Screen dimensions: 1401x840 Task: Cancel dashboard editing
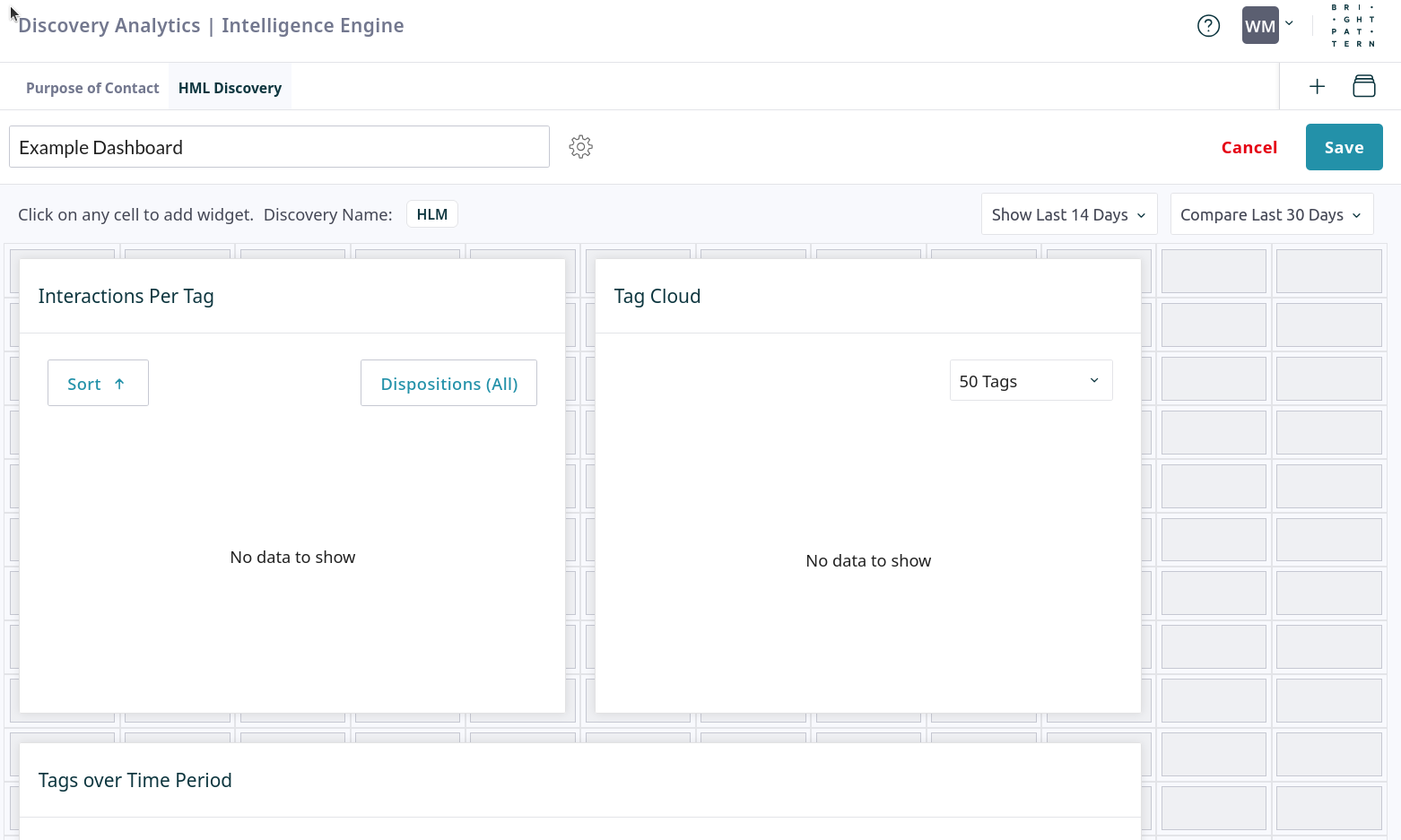click(x=1249, y=148)
